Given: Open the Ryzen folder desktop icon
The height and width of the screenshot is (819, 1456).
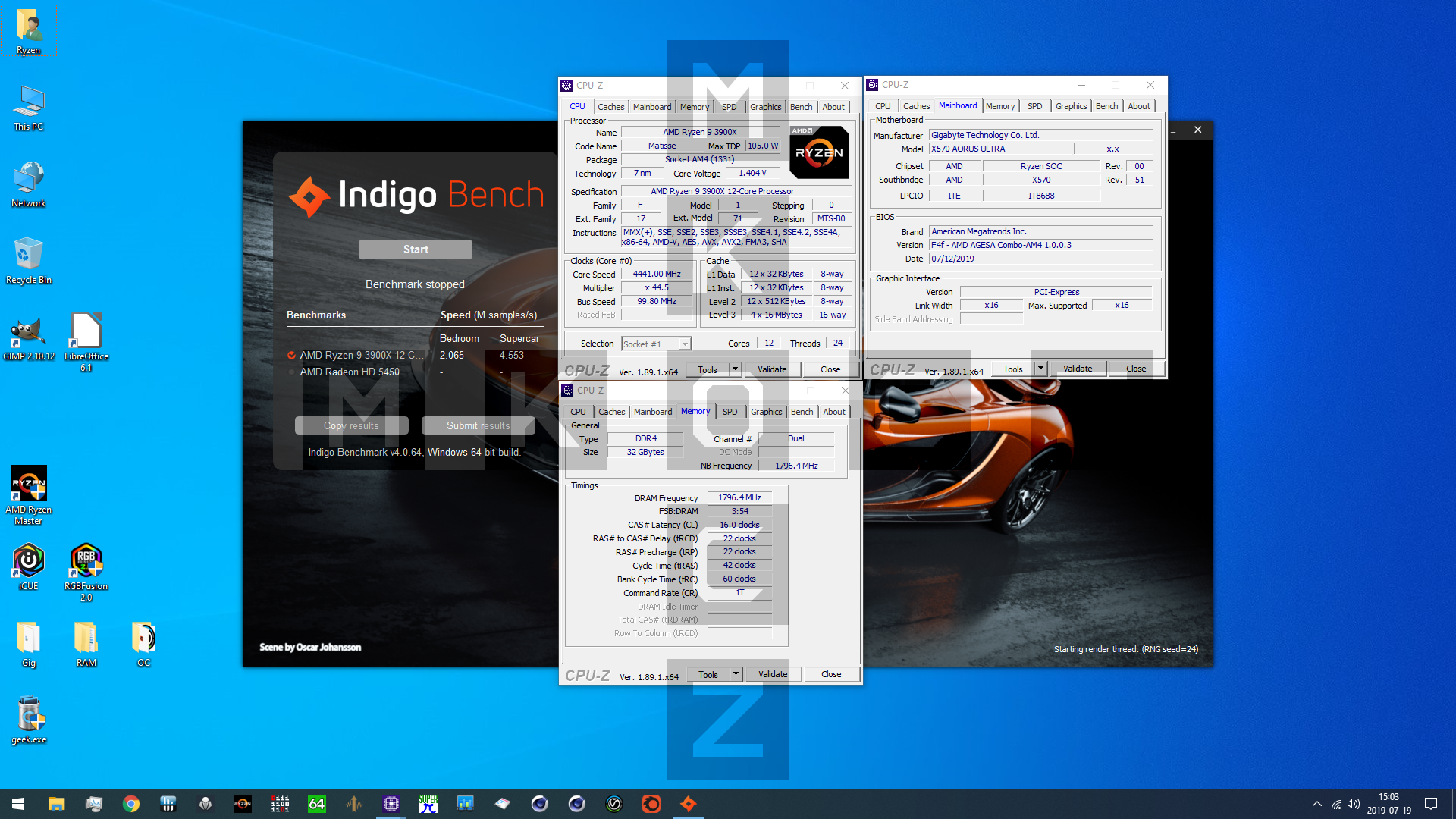Looking at the screenshot, I should (29, 32).
